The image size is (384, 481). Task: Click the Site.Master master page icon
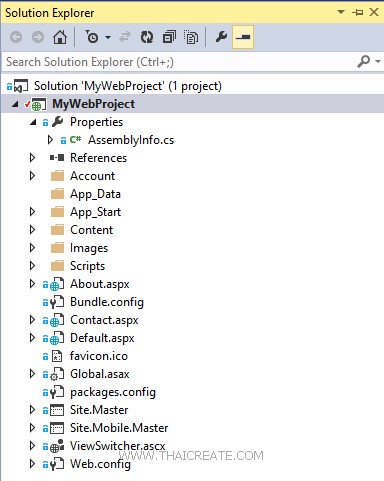click(x=57, y=410)
